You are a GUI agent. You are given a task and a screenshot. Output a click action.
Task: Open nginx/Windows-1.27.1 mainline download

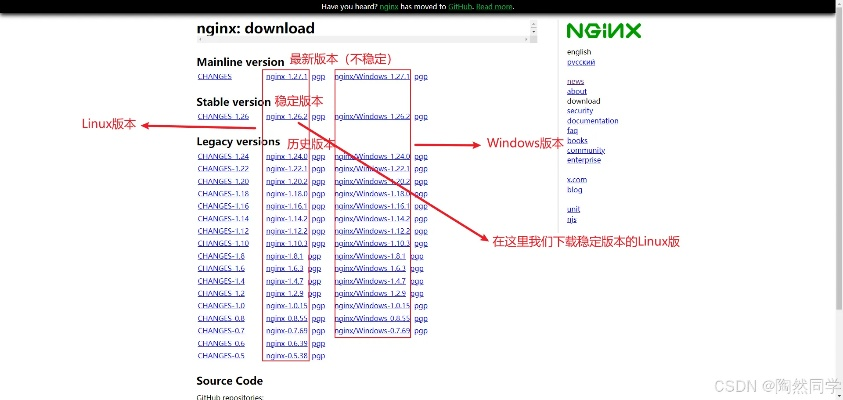[373, 76]
